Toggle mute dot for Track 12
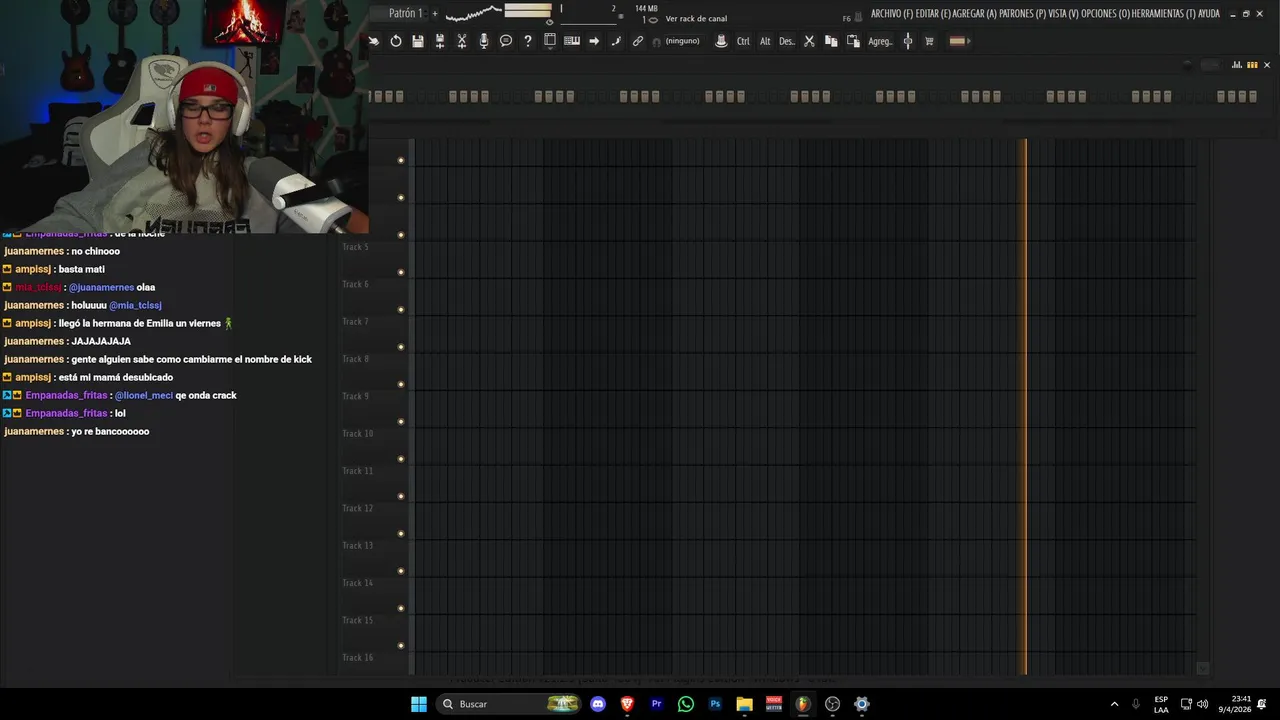The width and height of the screenshot is (1280, 720). click(x=401, y=533)
